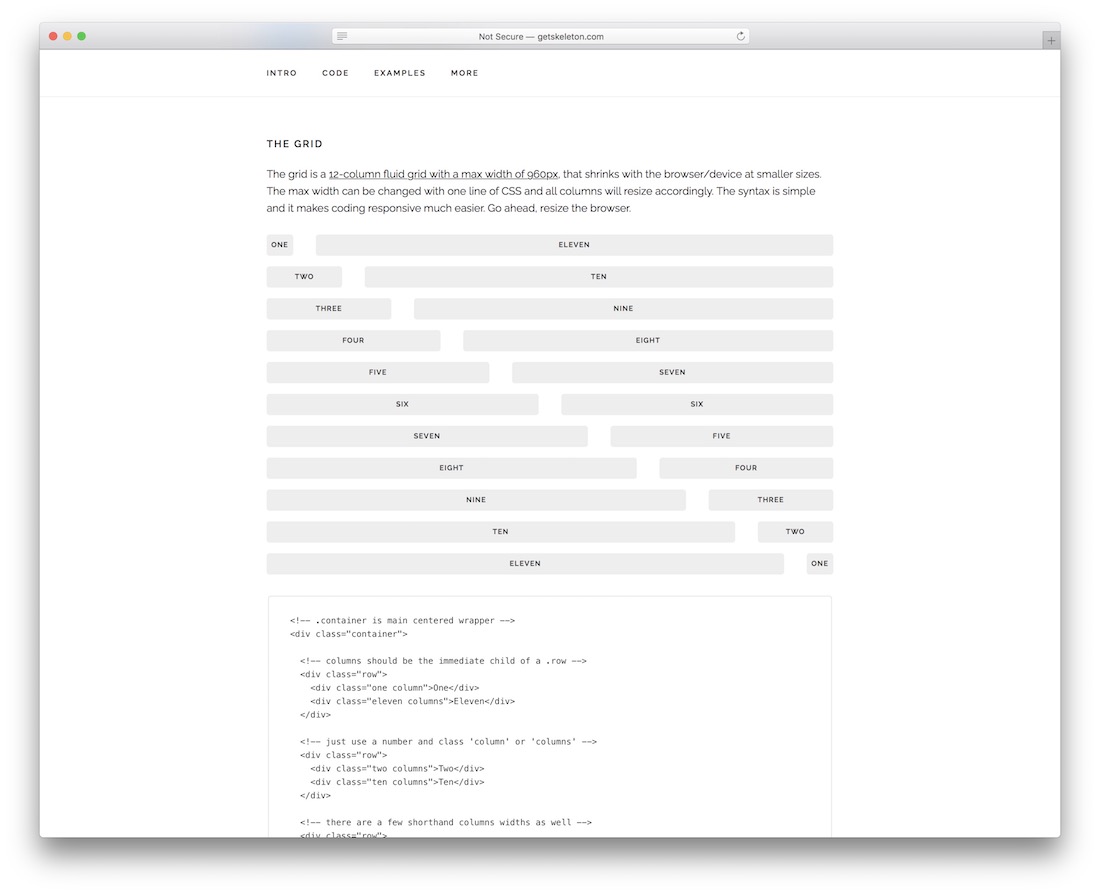
Task: Click the ".container is main centered wrapper" comment
Action: 402,621
